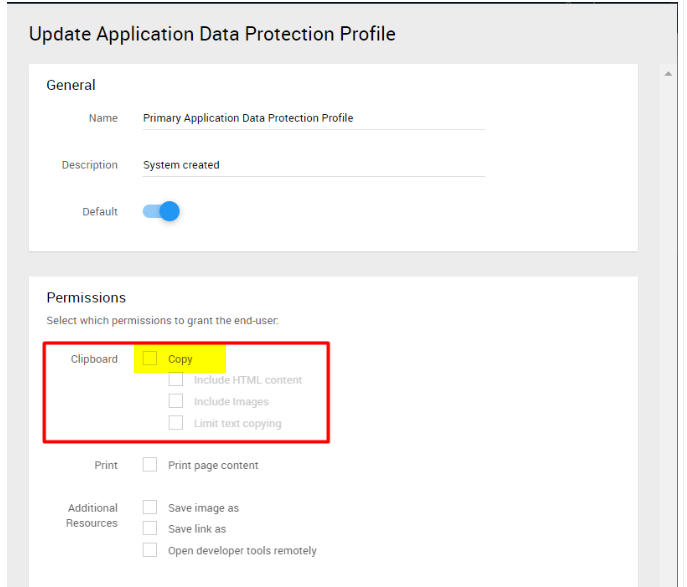Click the Default field label
Image resolution: width=687 pixels, height=587 pixels.
click(100, 212)
